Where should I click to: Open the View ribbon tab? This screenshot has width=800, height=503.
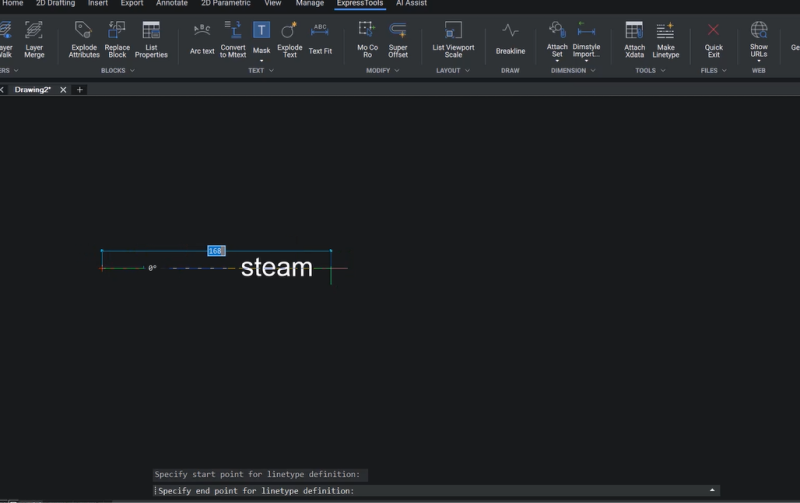click(272, 4)
